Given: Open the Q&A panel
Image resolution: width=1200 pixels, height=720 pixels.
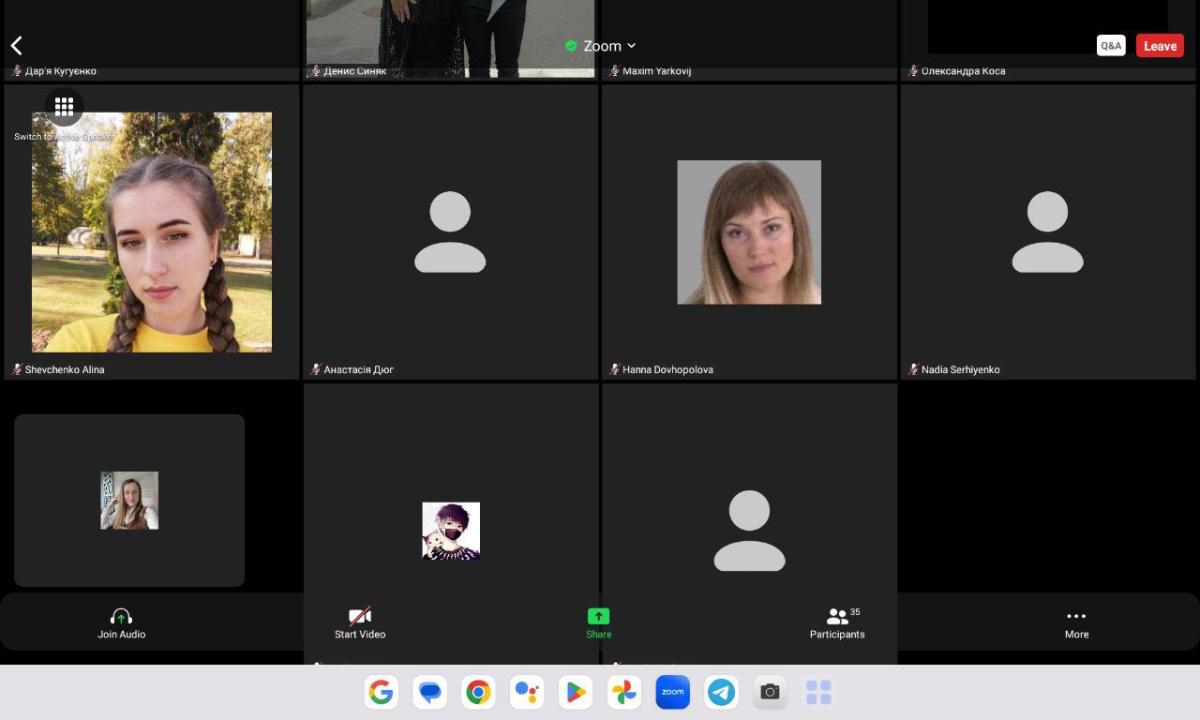Looking at the screenshot, I should point(1111,46).
